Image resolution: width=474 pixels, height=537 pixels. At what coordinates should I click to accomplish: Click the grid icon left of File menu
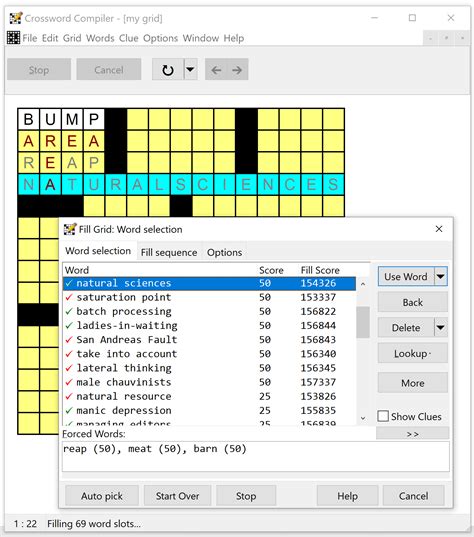coord(13,38)
